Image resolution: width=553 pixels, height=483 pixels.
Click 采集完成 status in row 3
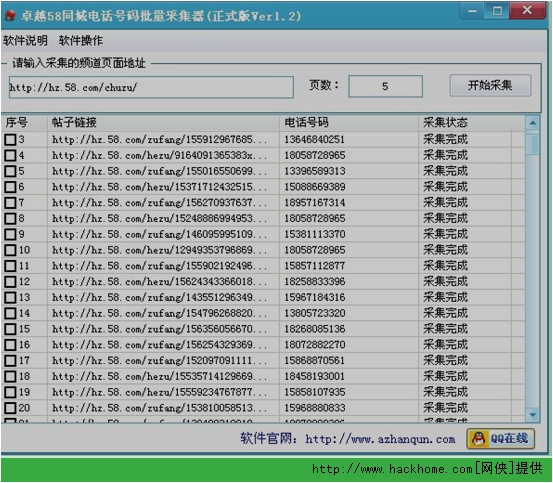(x=445, y=140)
